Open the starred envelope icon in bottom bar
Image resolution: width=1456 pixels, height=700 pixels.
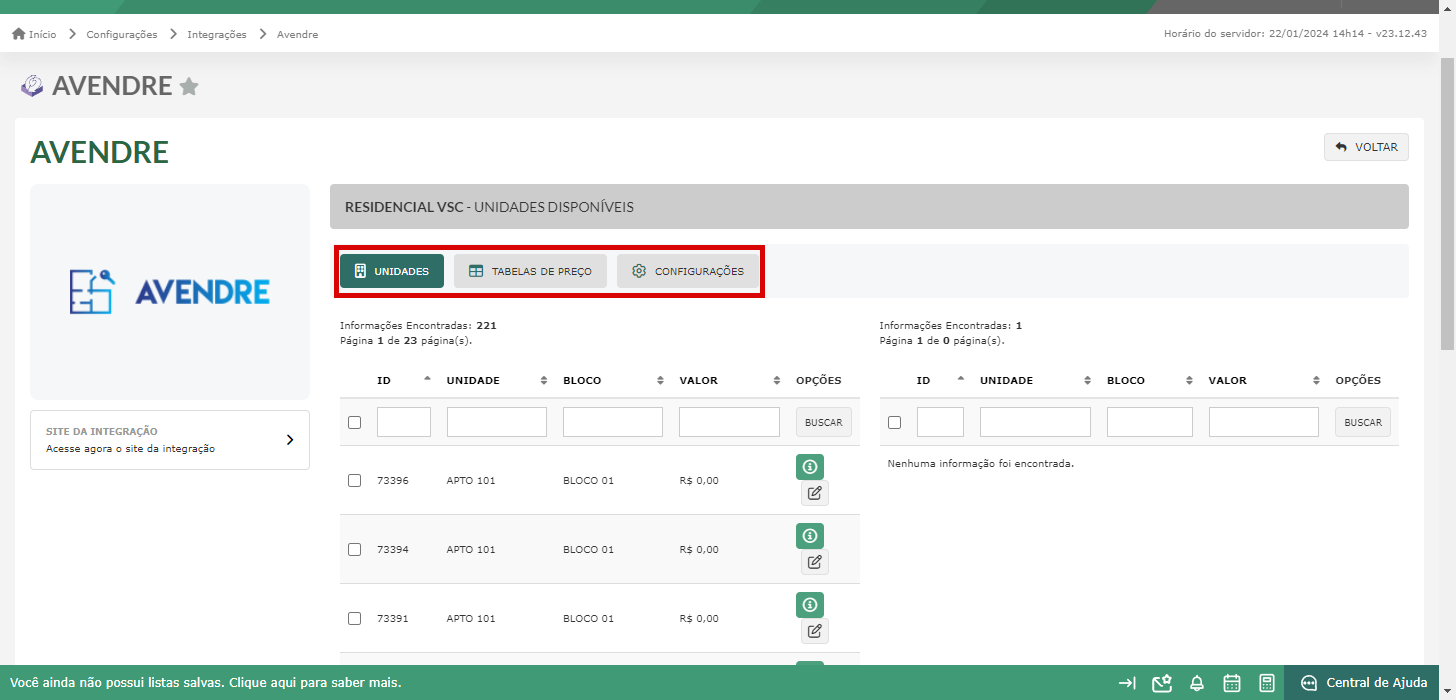pyautogui.click(x=1161, y=683)
